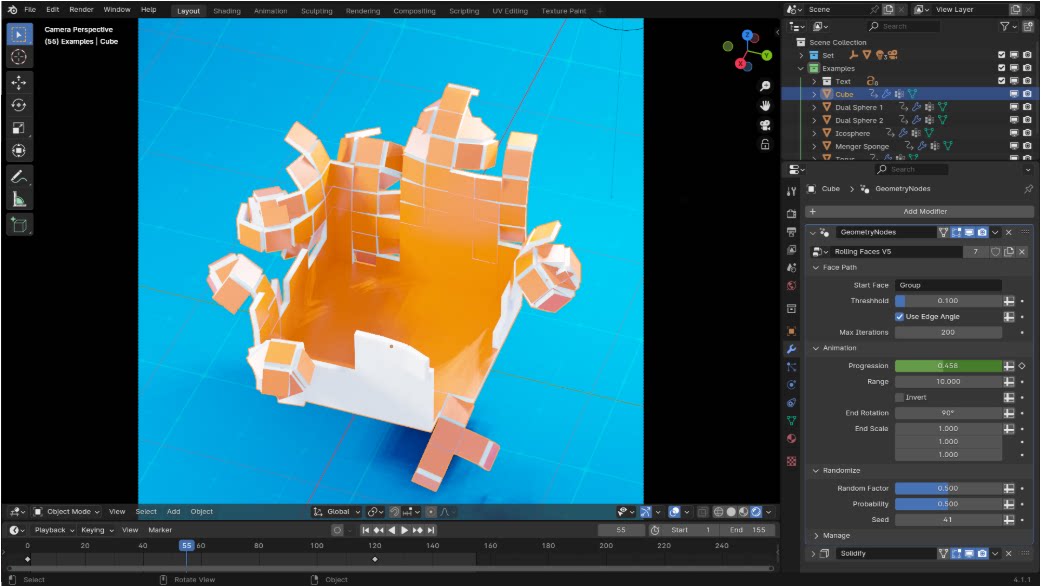Expand the Menger Sponge object
Viewport: 1041px width, 586px height.
click(814, 146)
